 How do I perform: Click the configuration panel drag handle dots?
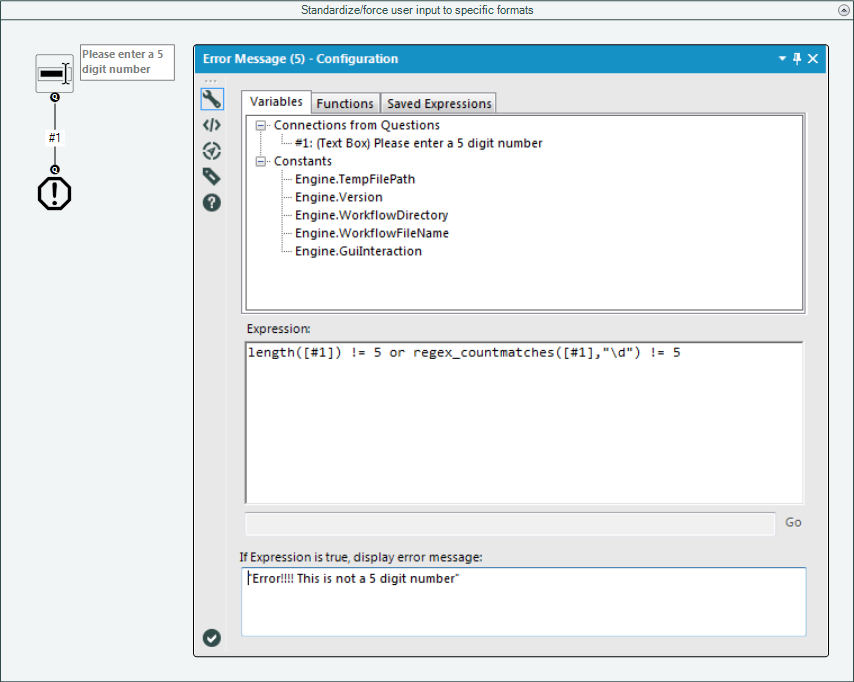pos(211,81)
